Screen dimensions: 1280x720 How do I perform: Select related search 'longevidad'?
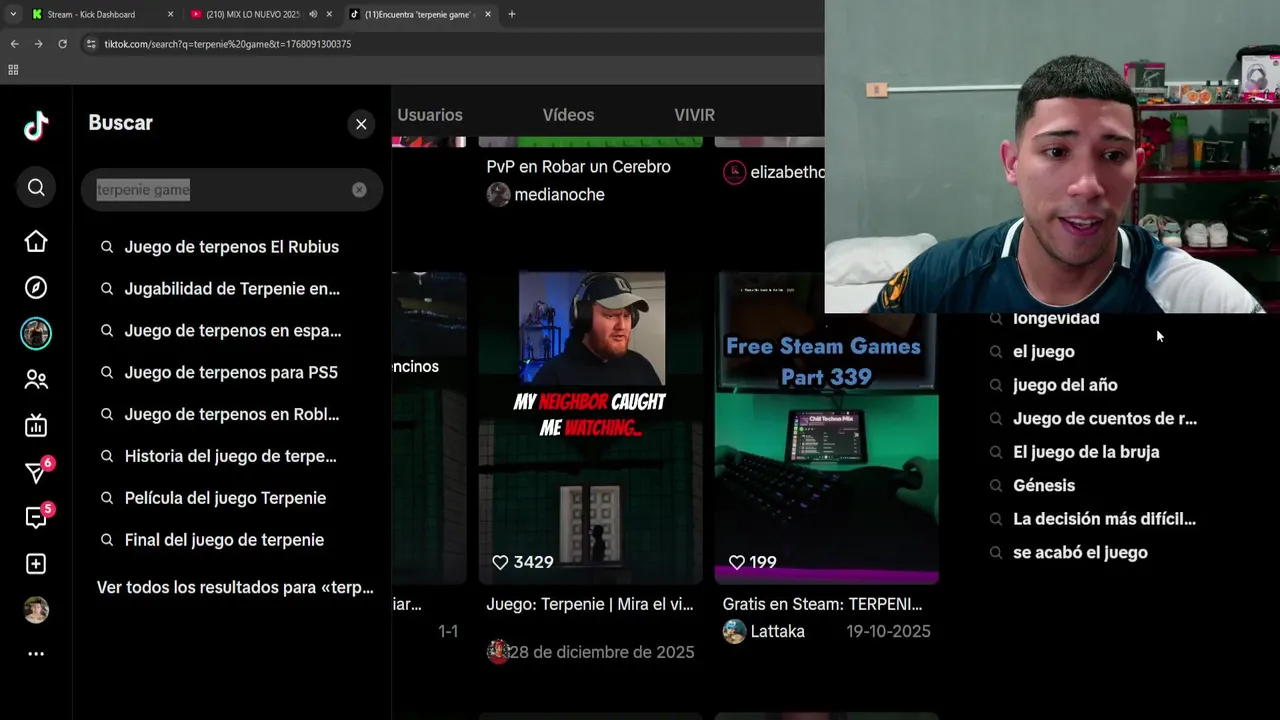pyautogui.click(x=1056, y=318)
